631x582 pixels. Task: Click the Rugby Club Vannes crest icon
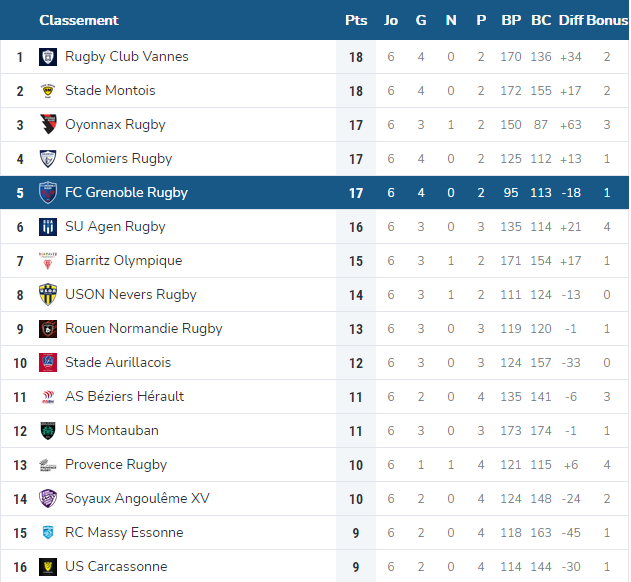coord(47,57)
